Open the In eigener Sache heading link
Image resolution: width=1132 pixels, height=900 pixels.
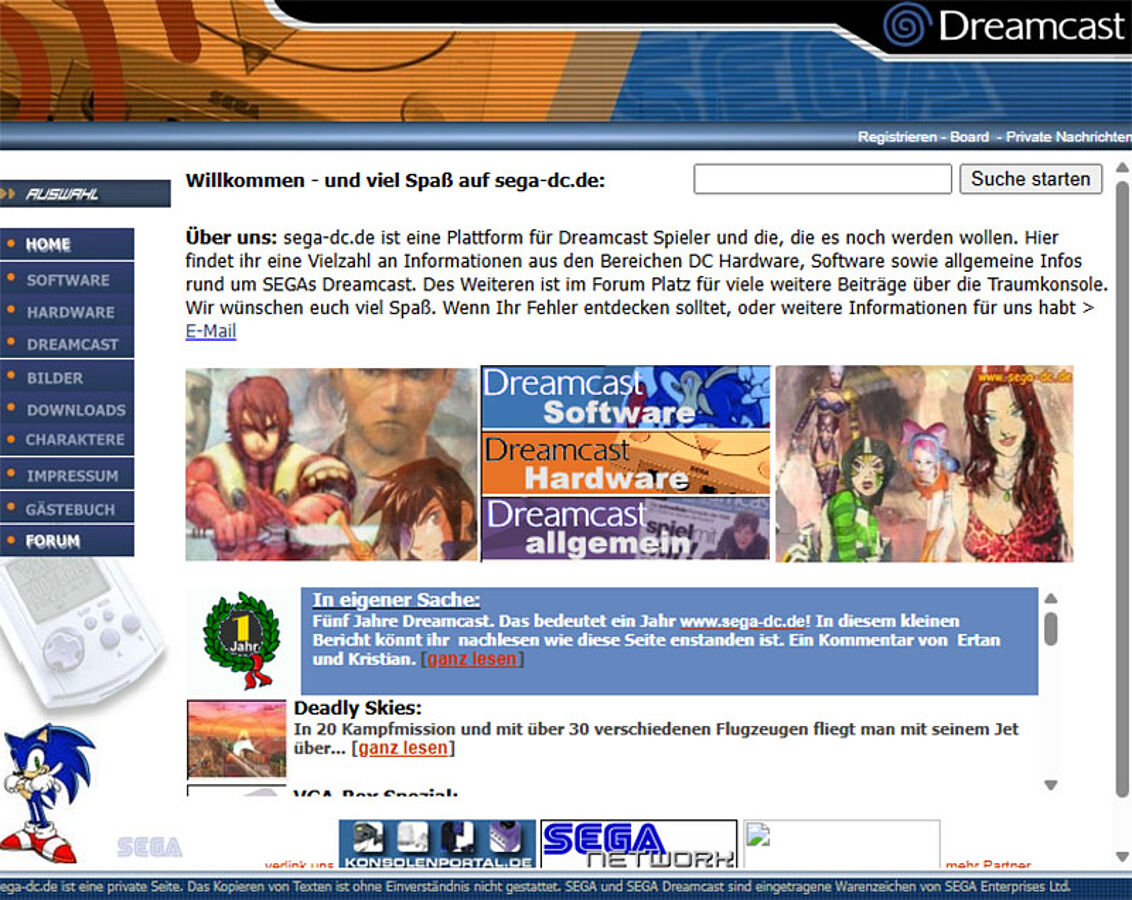coord(396,600)
